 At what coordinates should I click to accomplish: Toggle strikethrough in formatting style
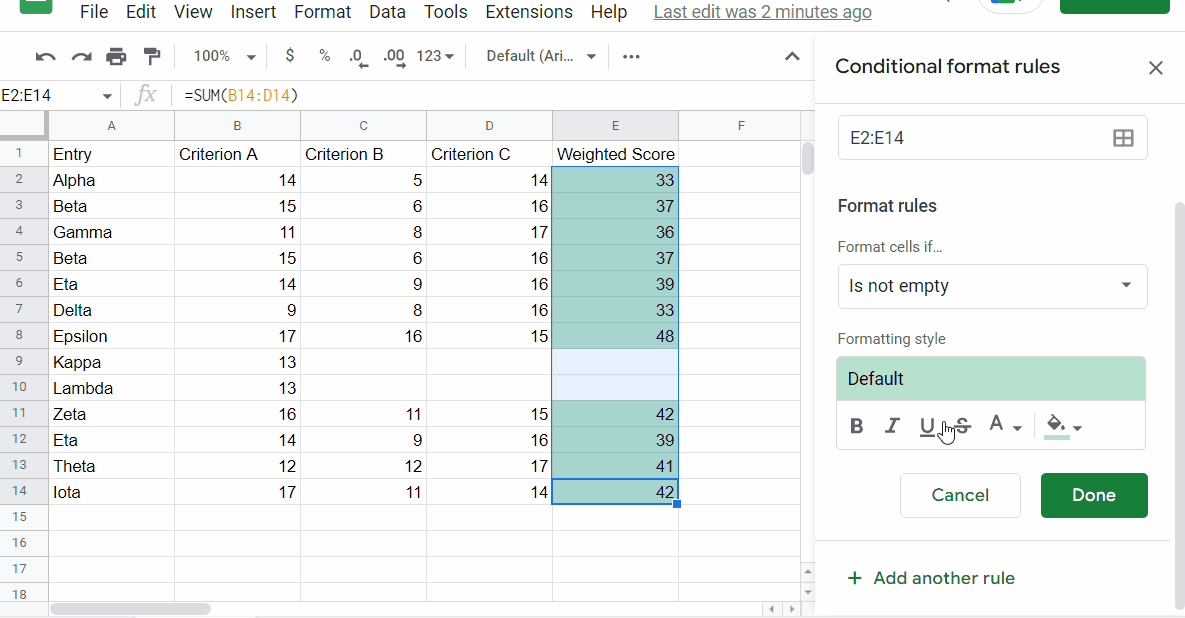tap(962, 426)
